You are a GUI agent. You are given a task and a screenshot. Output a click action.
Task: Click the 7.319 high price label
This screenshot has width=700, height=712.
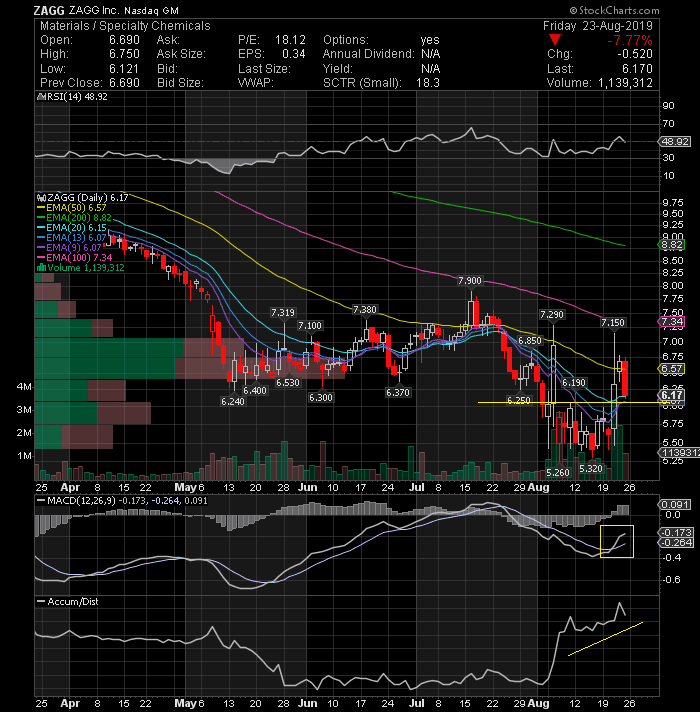(x=283, y=312)
